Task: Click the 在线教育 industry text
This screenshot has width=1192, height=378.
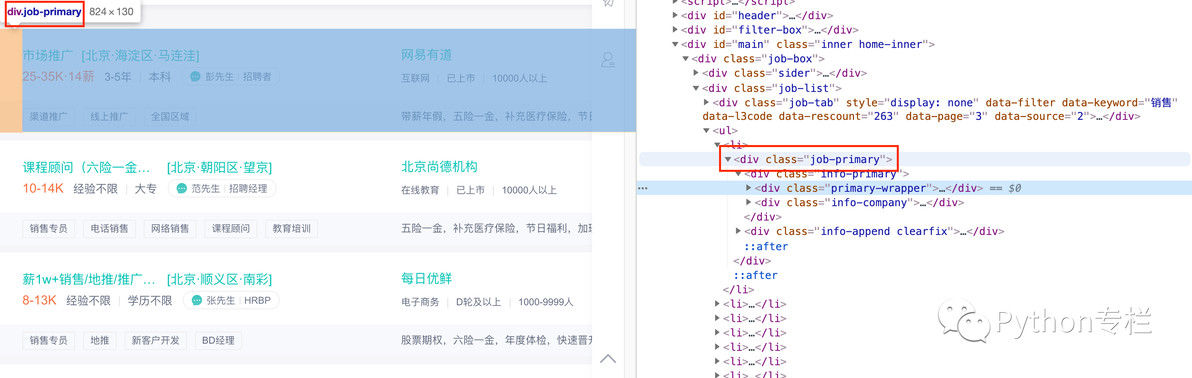Action: 420,190
